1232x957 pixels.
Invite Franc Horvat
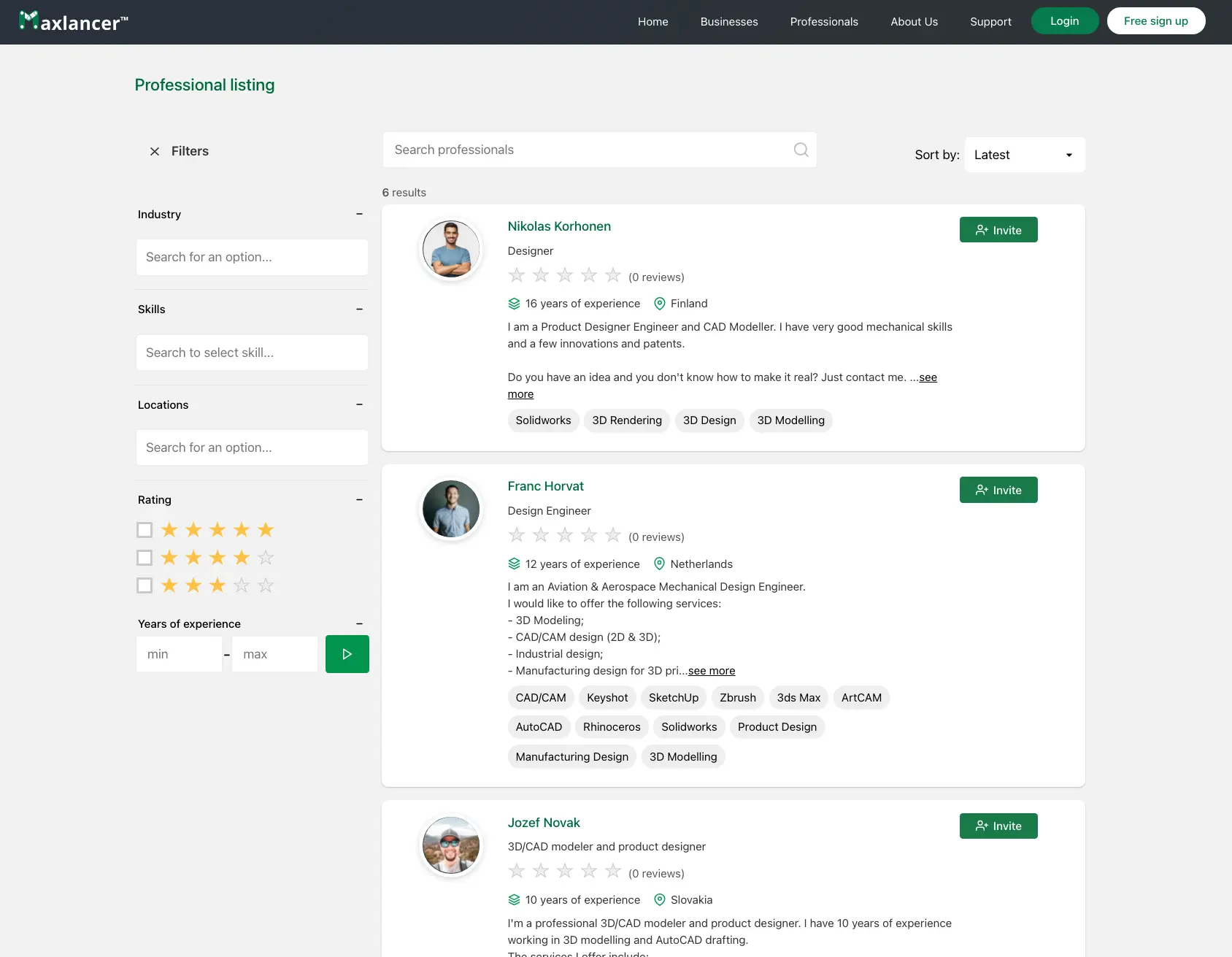pos(998,491)
